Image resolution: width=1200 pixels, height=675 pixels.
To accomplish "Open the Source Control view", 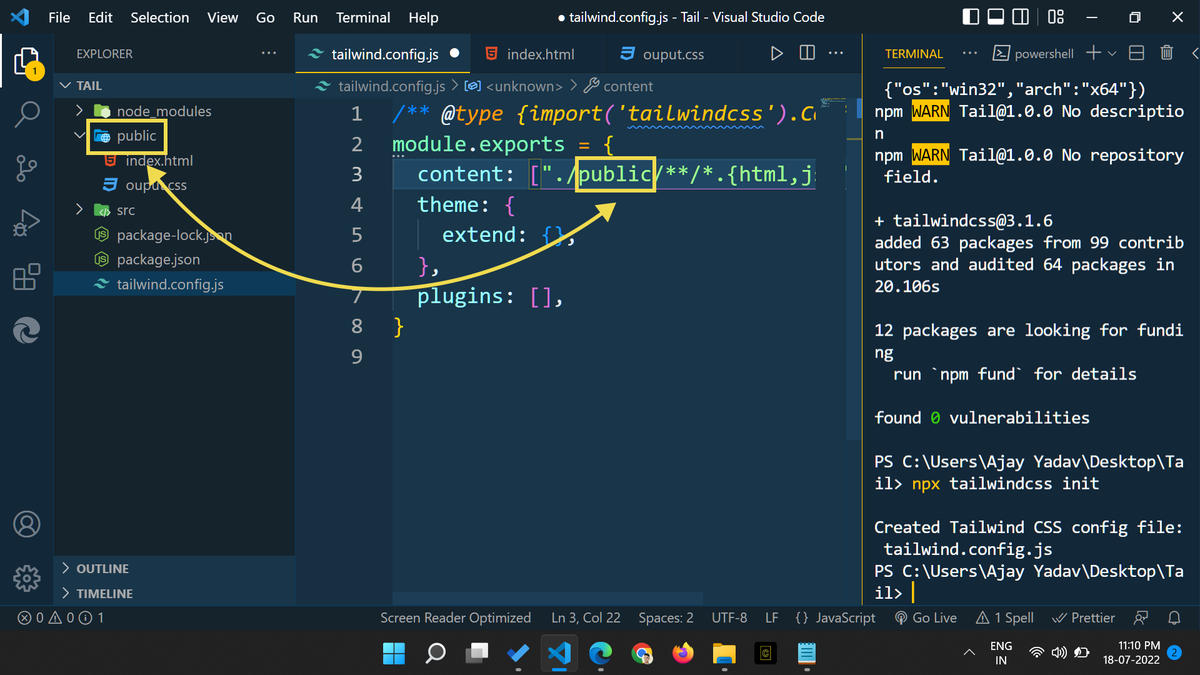I will coord(27,170).
